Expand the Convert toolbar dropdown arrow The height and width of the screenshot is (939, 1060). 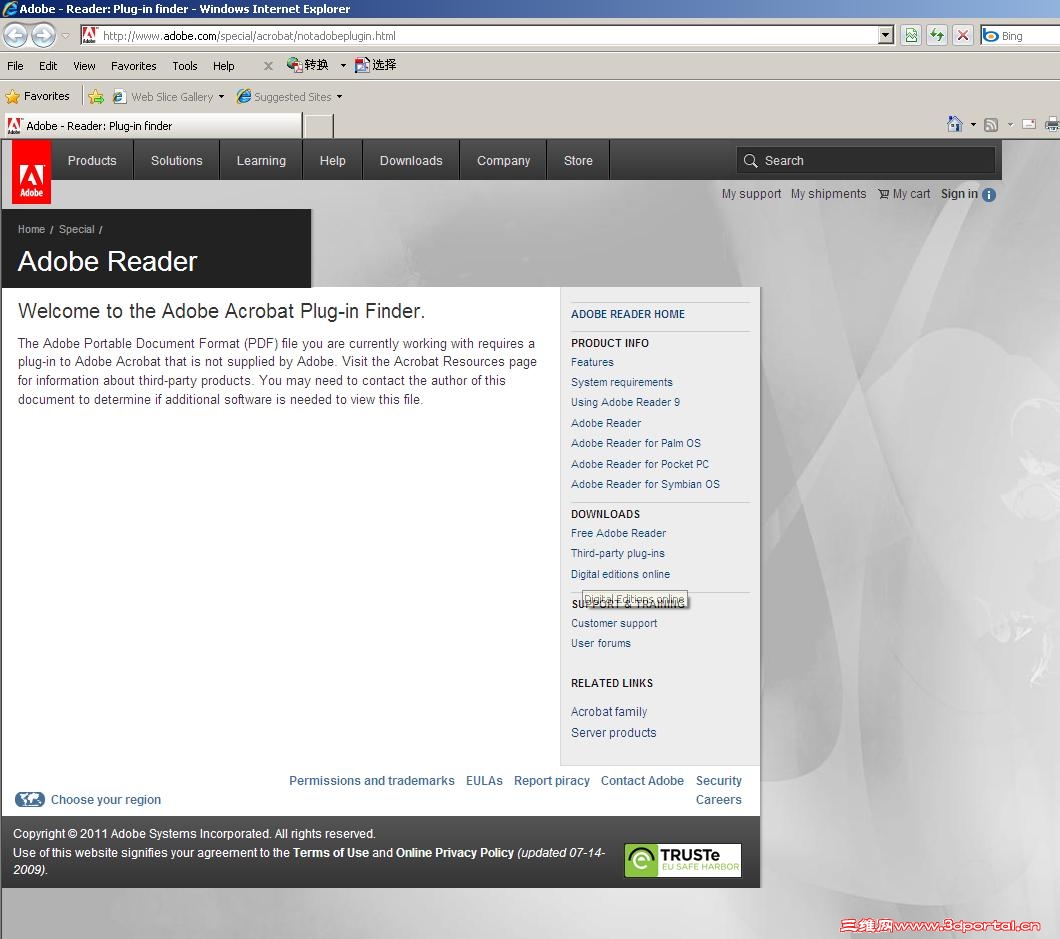coord(343,66)
